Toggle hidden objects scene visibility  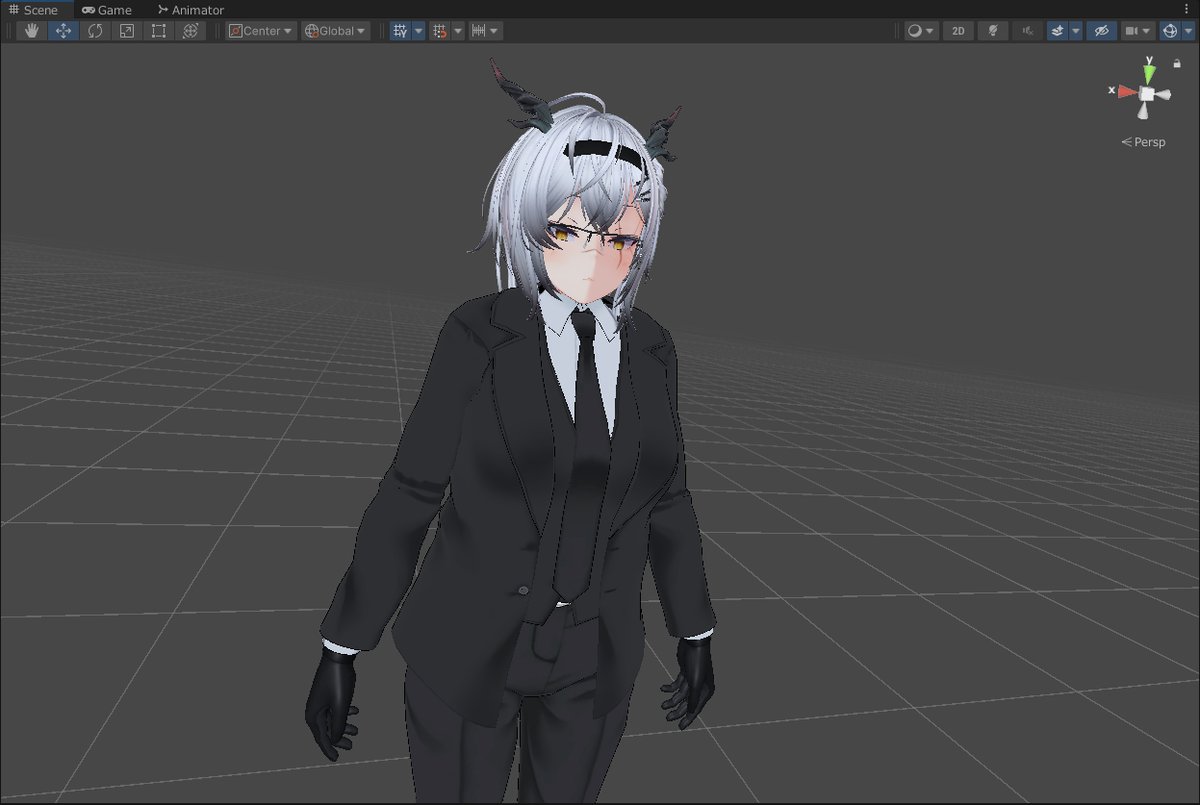[x=1101, y=31]
